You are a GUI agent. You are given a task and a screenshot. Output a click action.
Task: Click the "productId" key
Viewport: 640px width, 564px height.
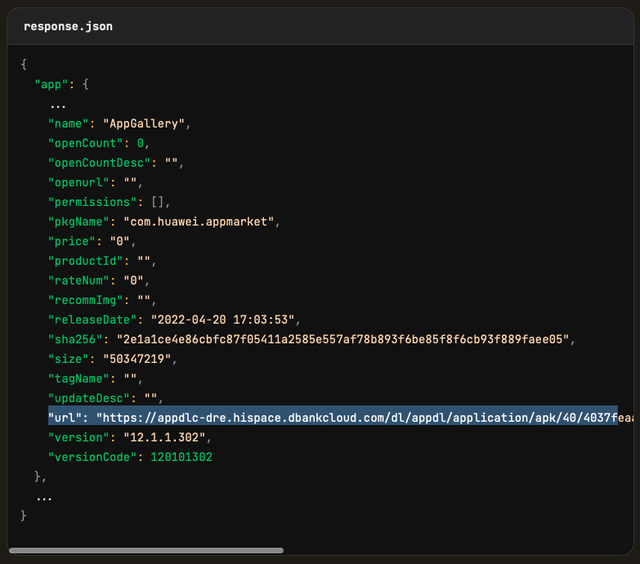88,261
